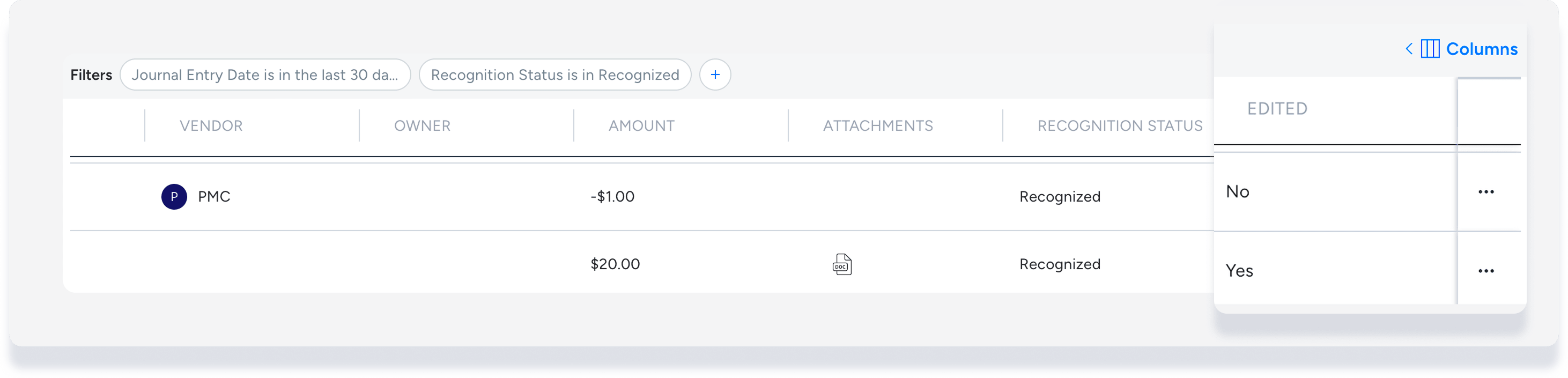This screenshot has height=378, width=1568.
Task: Collapse panel with the left chevron
Action: pyautogui.click(x=1409, y=49)
